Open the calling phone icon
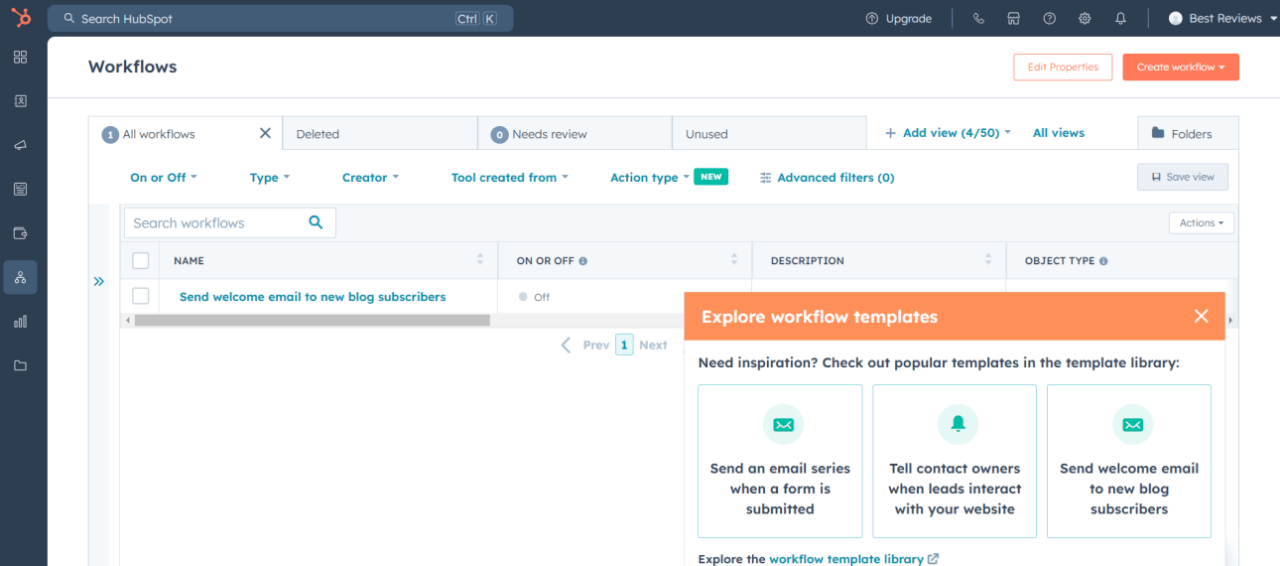The width and height of the screenshot is (1280, 566). point(978,18)
